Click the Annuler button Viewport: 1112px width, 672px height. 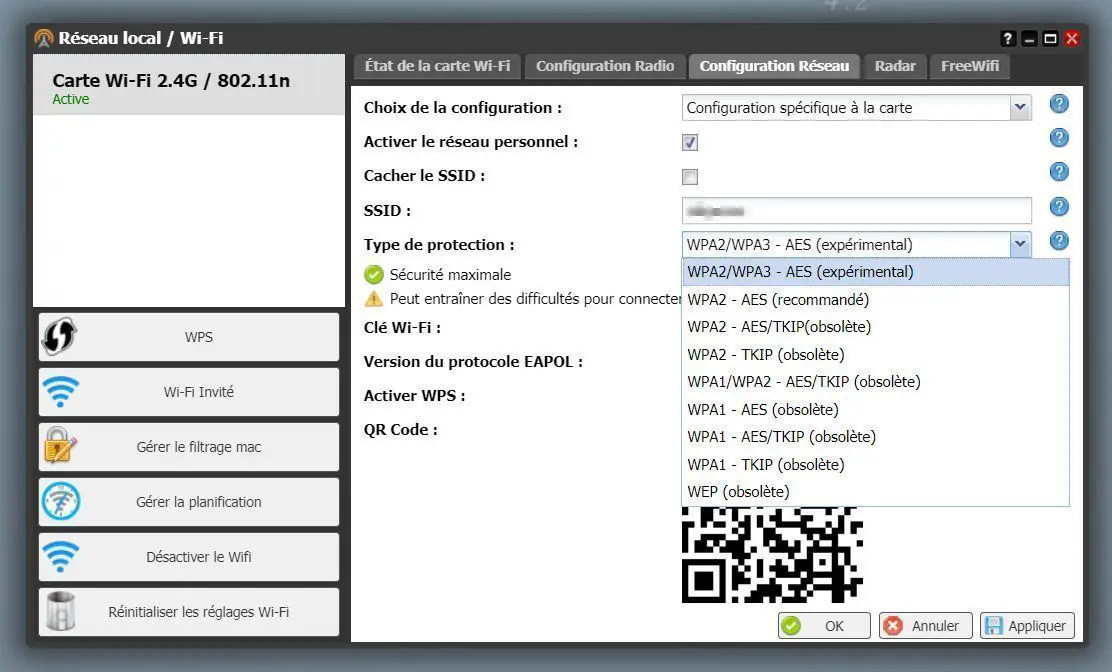pos(925,626)
